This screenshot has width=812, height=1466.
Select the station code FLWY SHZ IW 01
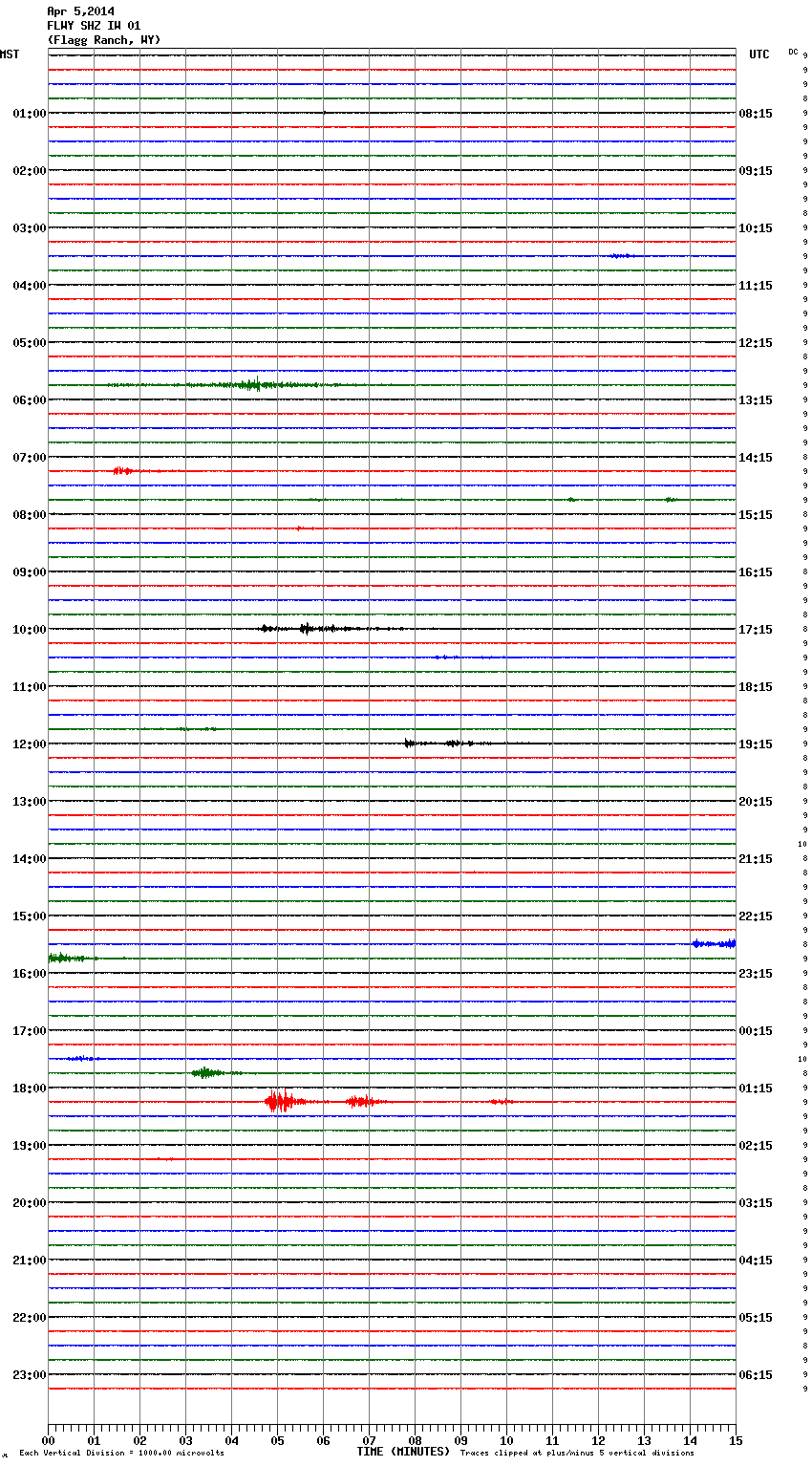(x=94, y=26)
